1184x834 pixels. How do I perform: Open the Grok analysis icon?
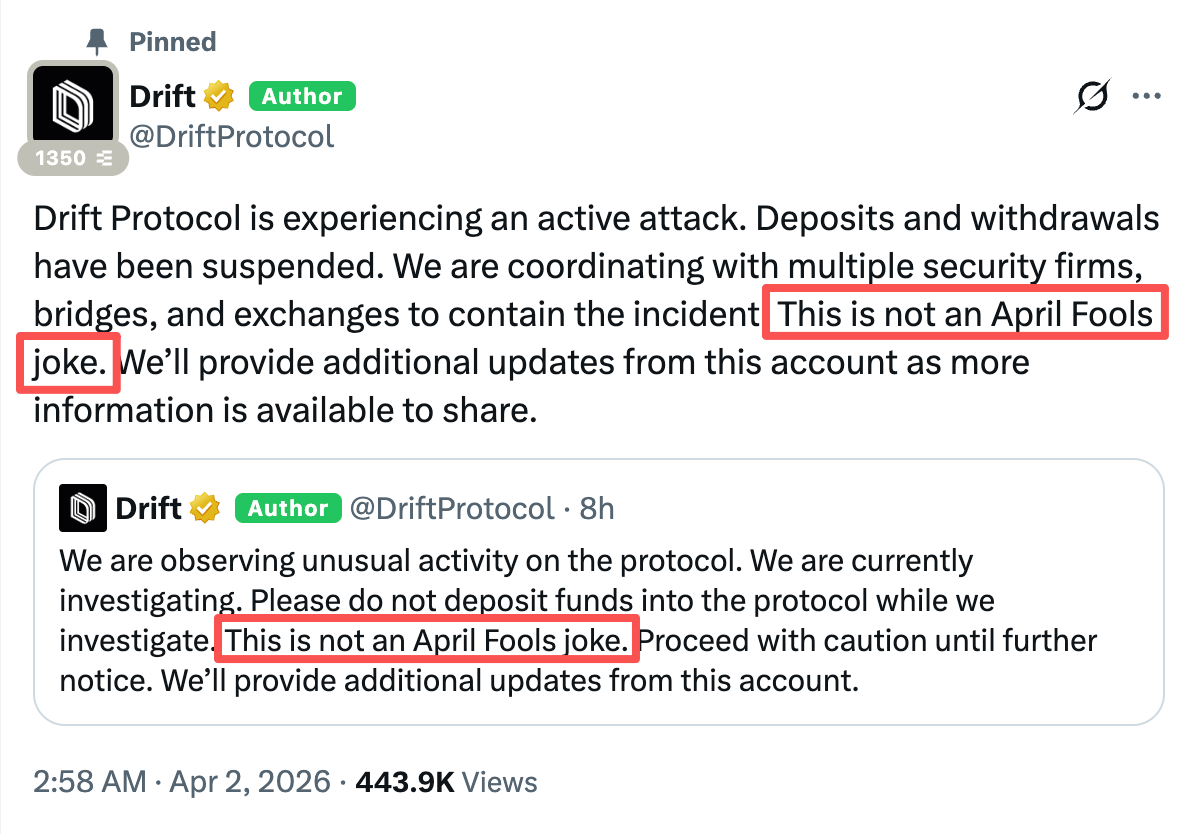pyautogui.click(x=1094, y=96)
